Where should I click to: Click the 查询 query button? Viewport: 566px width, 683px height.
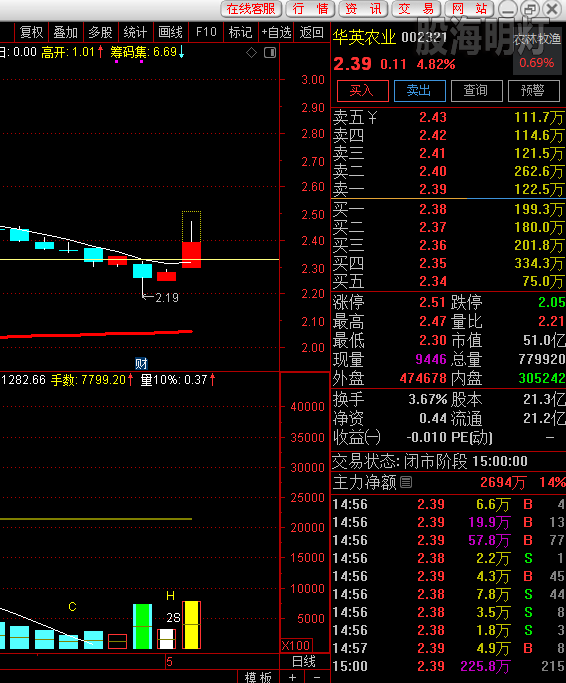coord(476,91)
